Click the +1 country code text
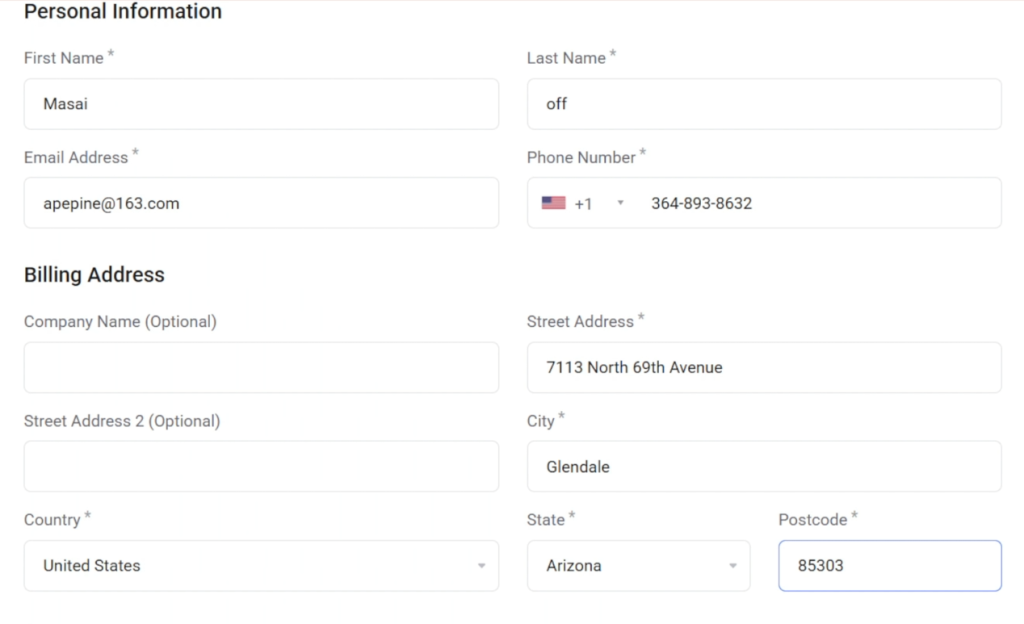Viewport: 1024px width, 624px height. 583,203
